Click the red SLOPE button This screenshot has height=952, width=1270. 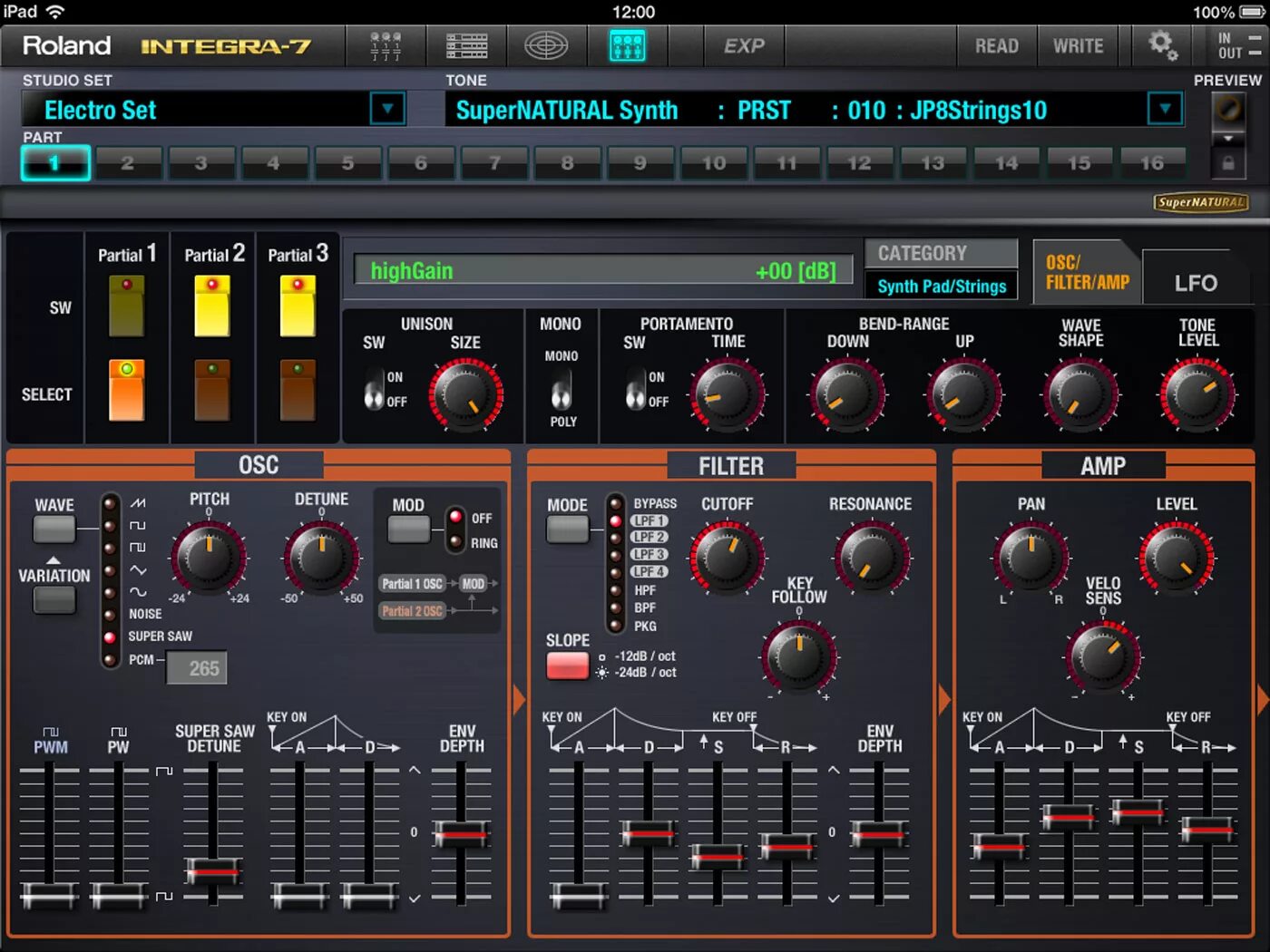(568, 666)
